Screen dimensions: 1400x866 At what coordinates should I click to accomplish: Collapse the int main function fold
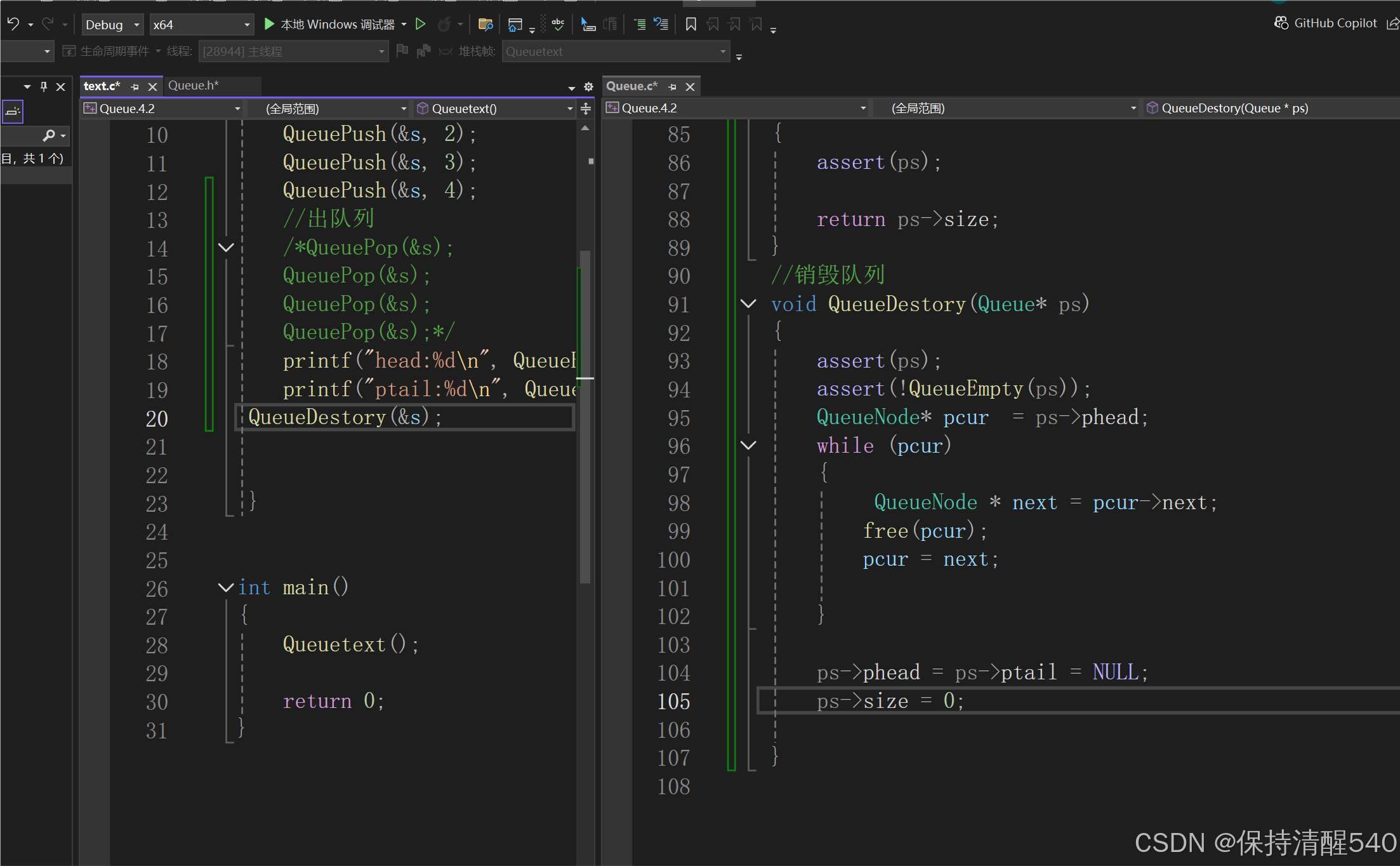coord(226,587)
